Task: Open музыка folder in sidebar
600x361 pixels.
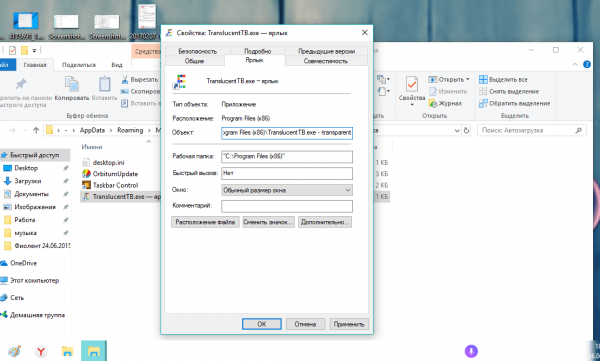Action: coord(25,233)
